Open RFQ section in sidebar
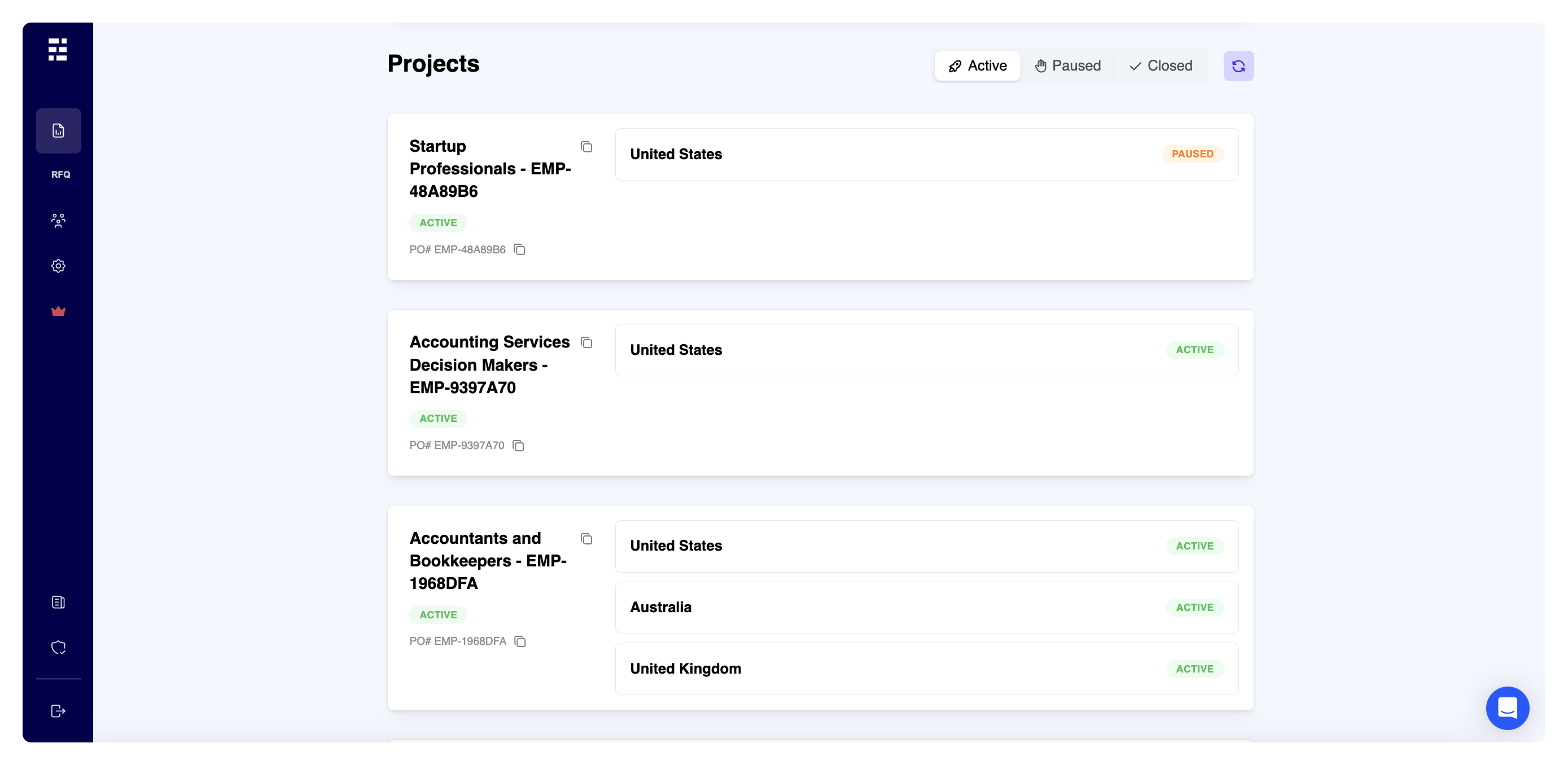 click(60, 175)
